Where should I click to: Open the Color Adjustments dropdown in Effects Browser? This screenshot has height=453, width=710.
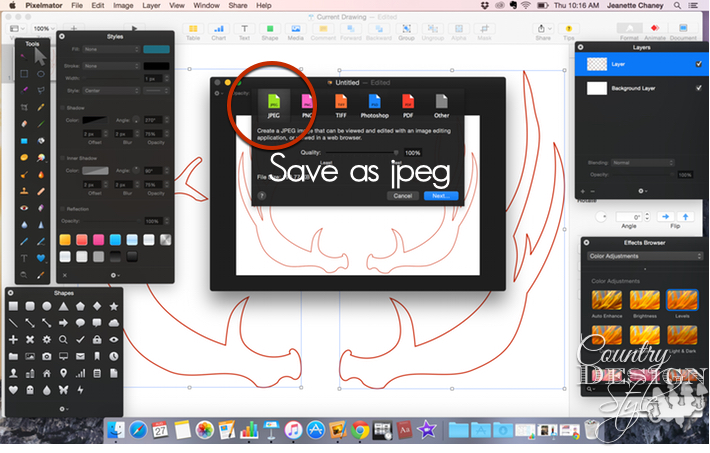(x=643, y=256)
